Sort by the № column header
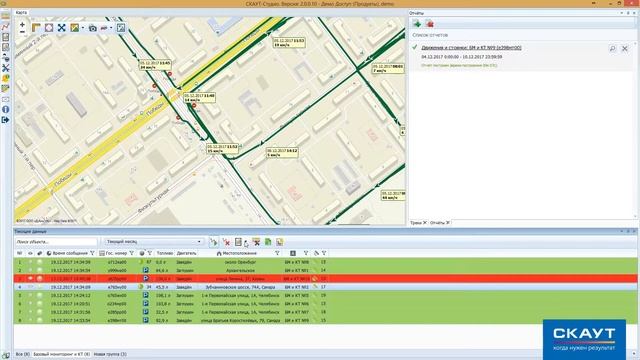 20,253
